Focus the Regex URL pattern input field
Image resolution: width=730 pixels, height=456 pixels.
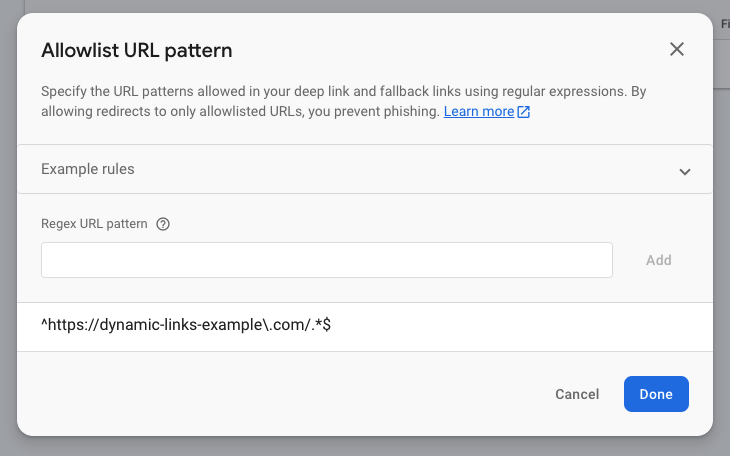[x=327, y=260]
